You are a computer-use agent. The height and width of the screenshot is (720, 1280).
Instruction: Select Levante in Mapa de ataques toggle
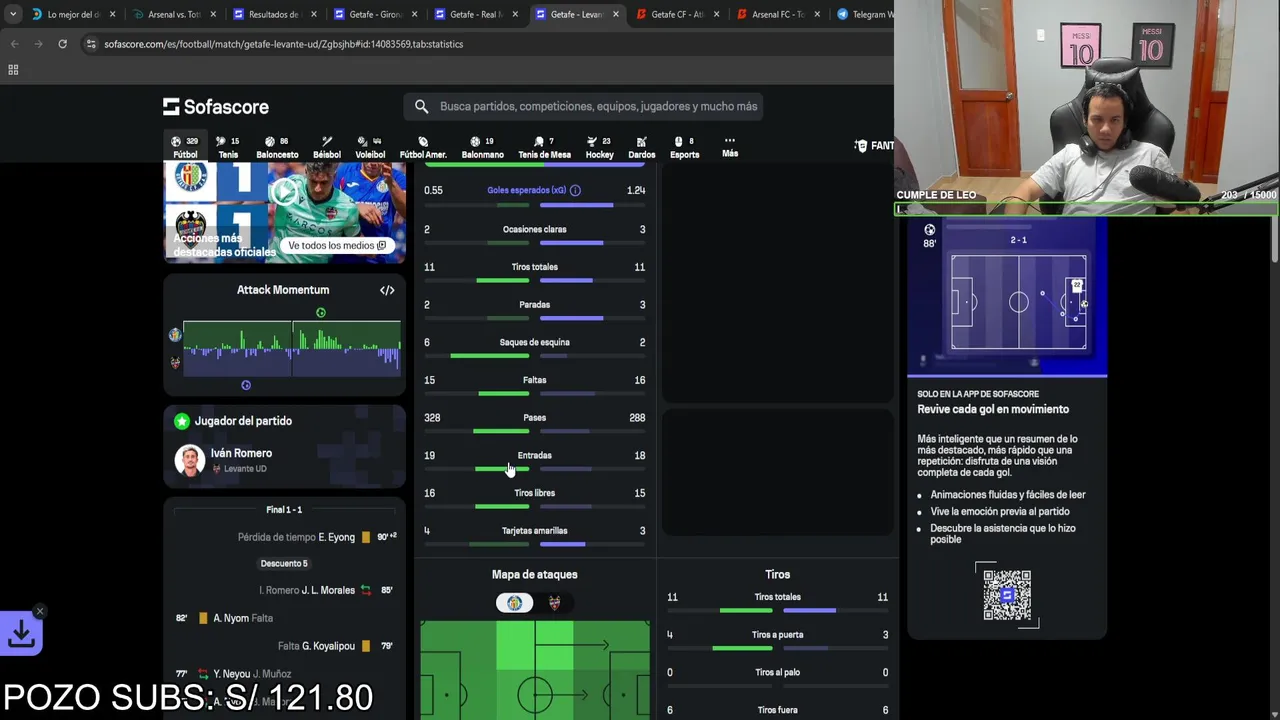click(554, 603)
